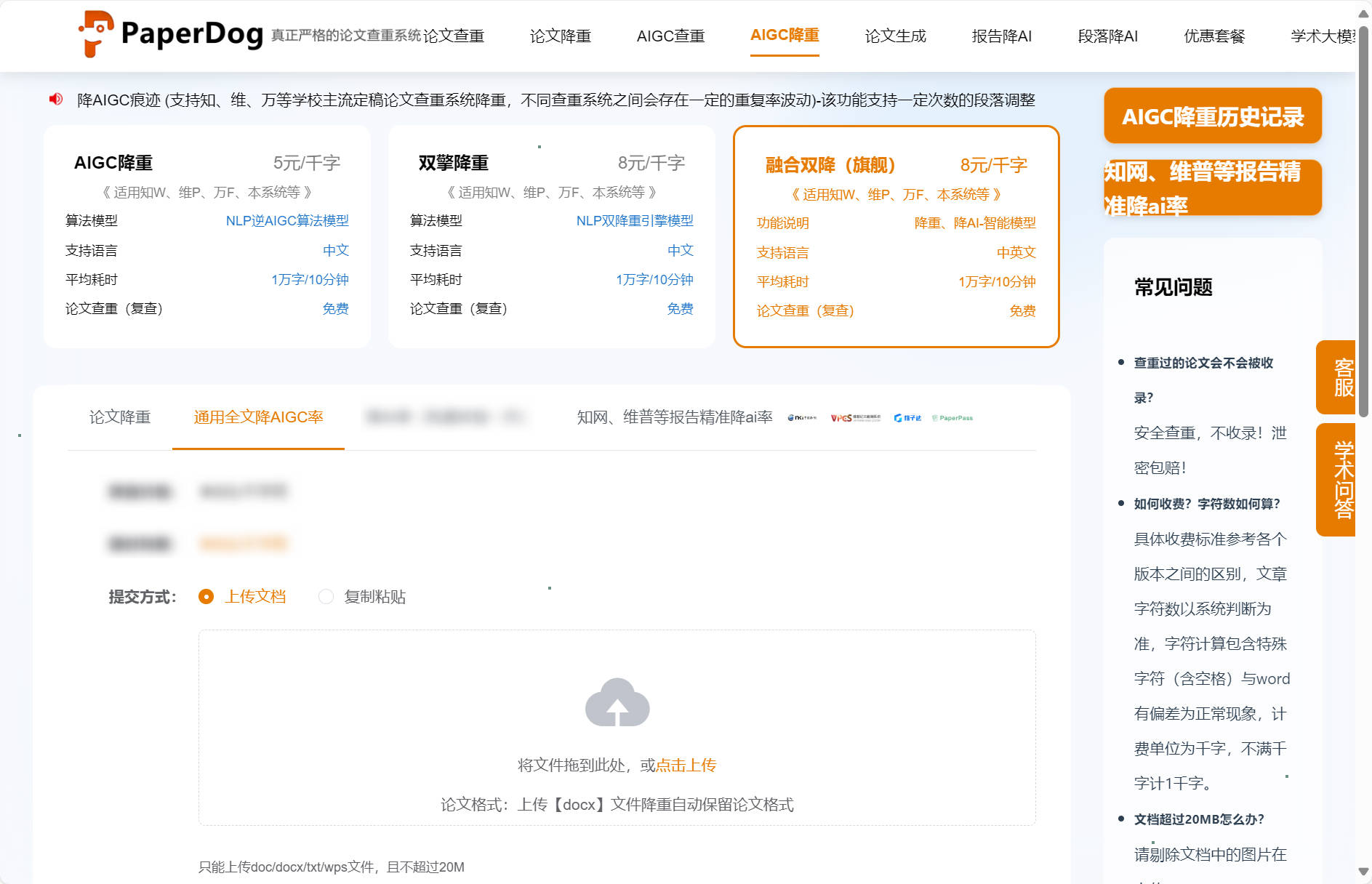Open the 论文查重 nav item
Viewport: 1372px width, 884px height.
coord(454,36)
